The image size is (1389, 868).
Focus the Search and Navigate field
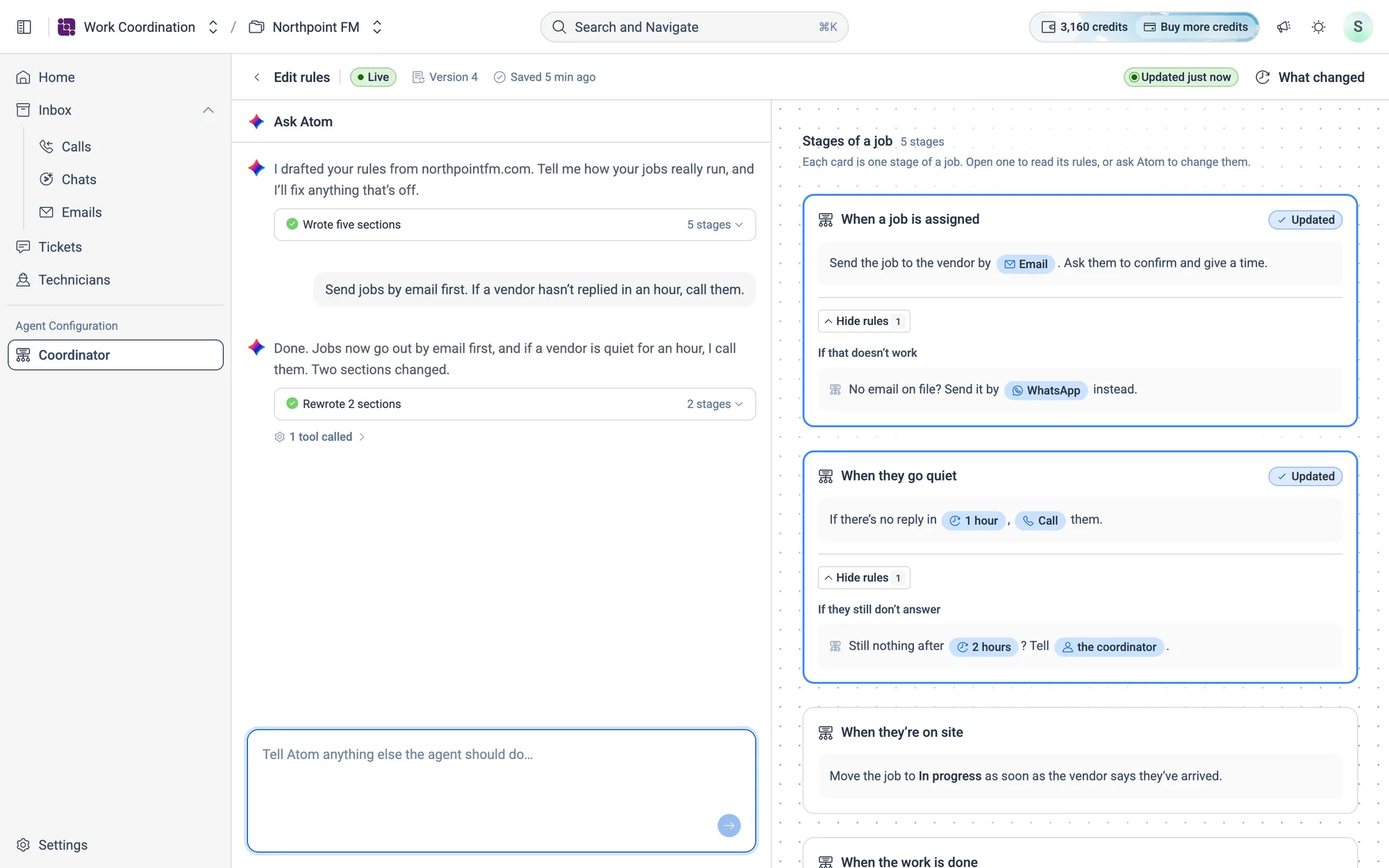click(x=694, y=27)
